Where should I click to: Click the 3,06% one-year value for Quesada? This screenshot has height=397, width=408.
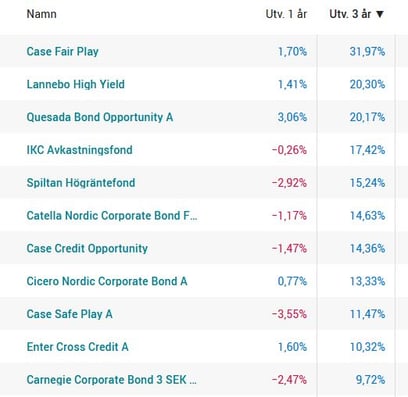[292, 117]
